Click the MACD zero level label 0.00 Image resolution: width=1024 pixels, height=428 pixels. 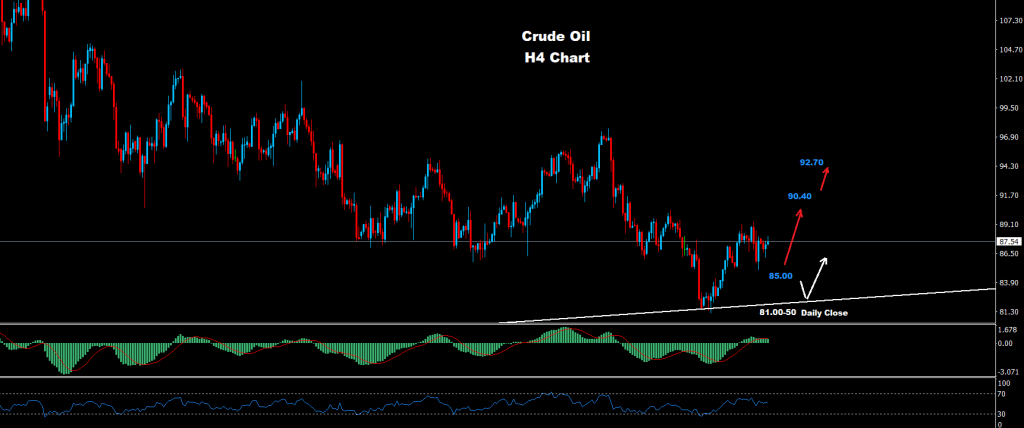pyautogui.click(x=1006, y=343)
